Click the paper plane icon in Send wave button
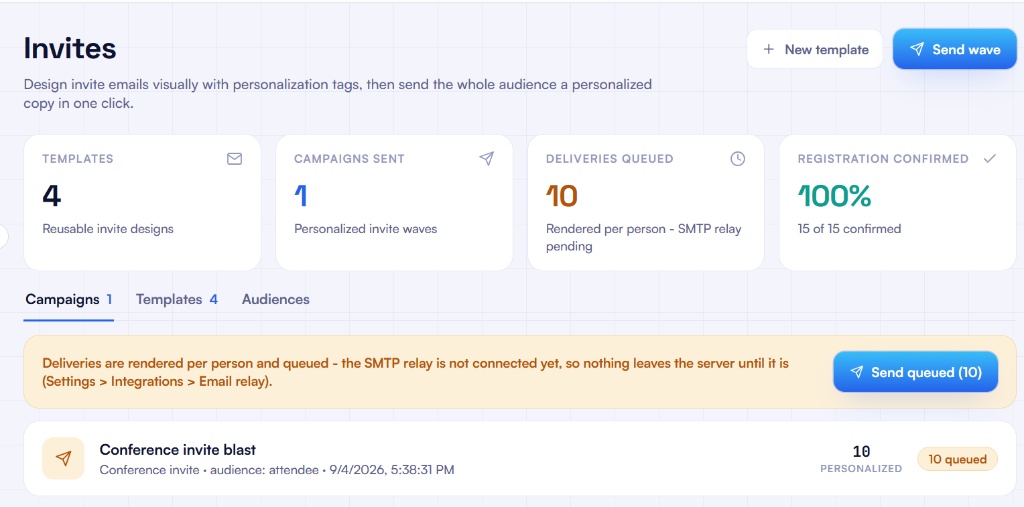Viewport: 1024px width, 507px height. click(x=917, y=49)
